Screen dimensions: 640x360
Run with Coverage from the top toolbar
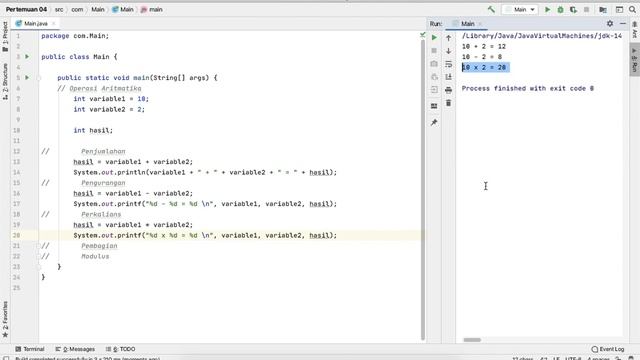[573, 9]
